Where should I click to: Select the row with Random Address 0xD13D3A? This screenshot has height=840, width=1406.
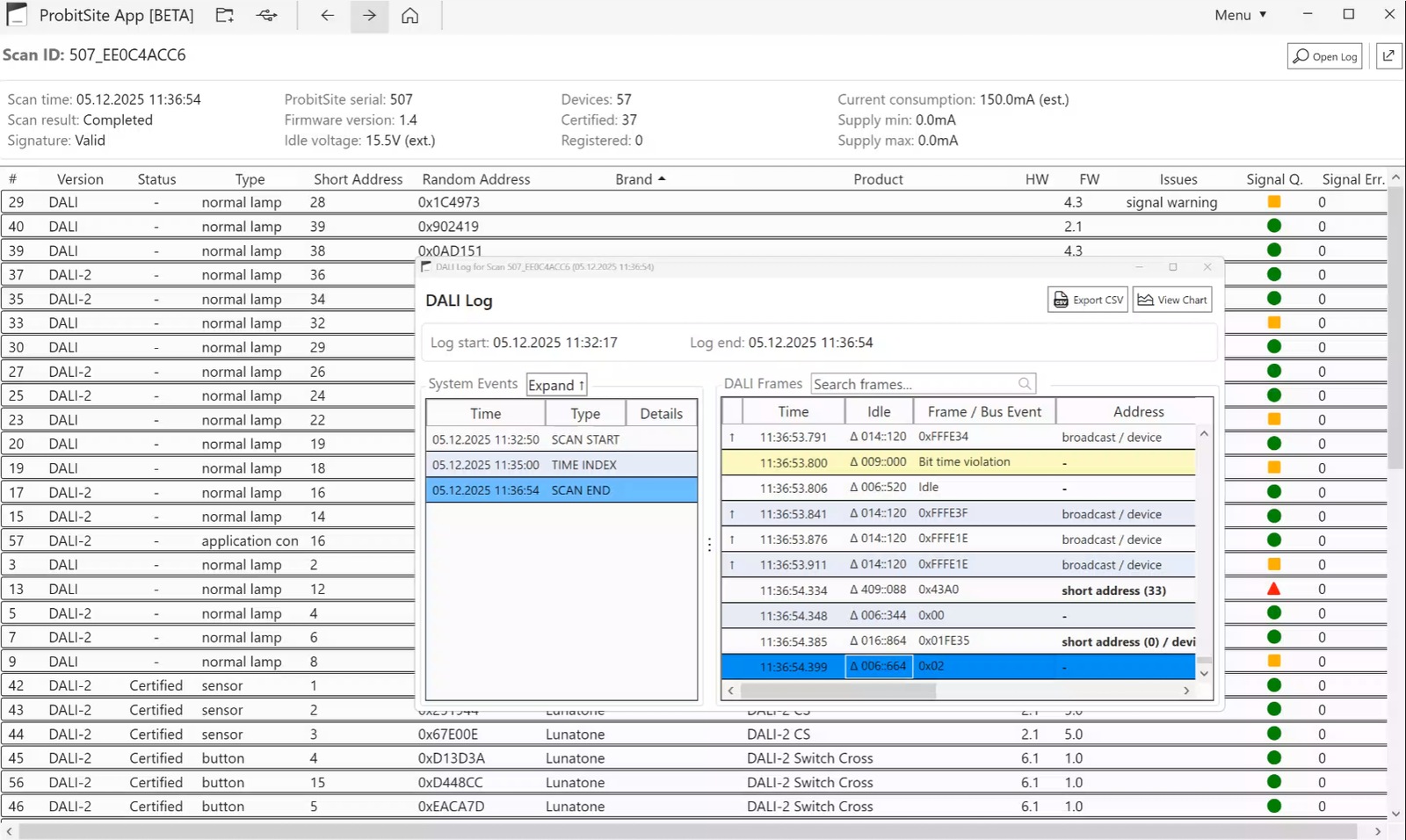pos(694,758)
